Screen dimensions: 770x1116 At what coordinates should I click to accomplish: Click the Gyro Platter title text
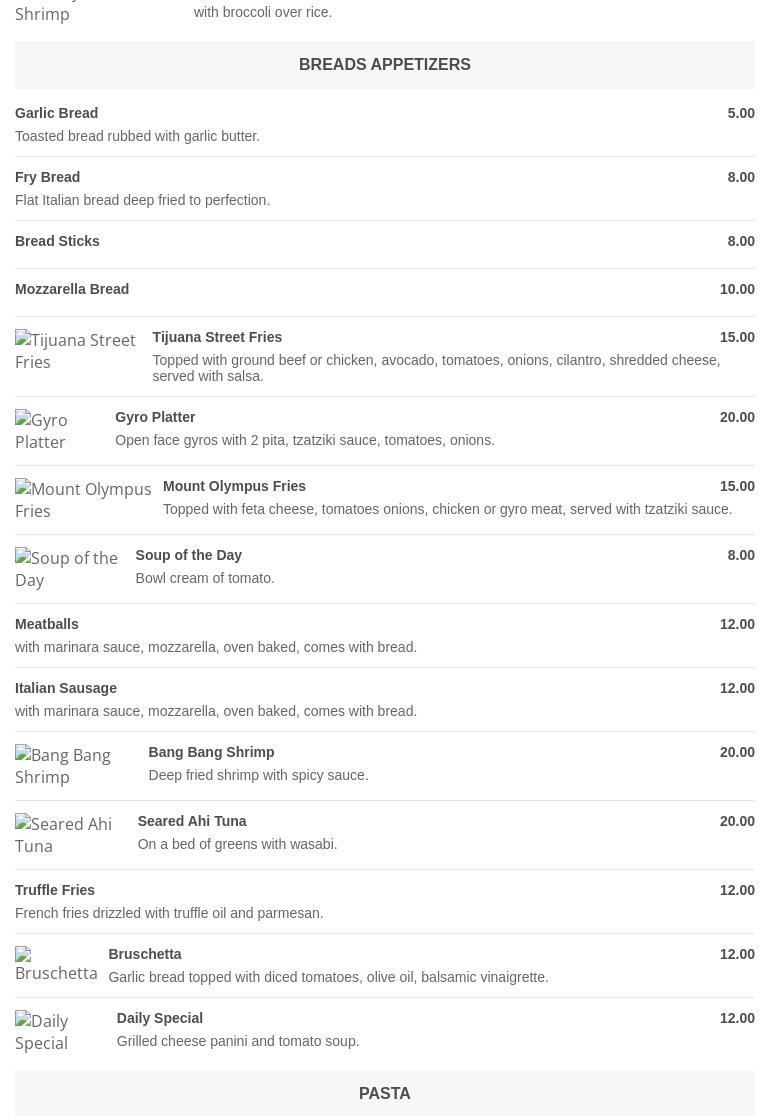155,417
